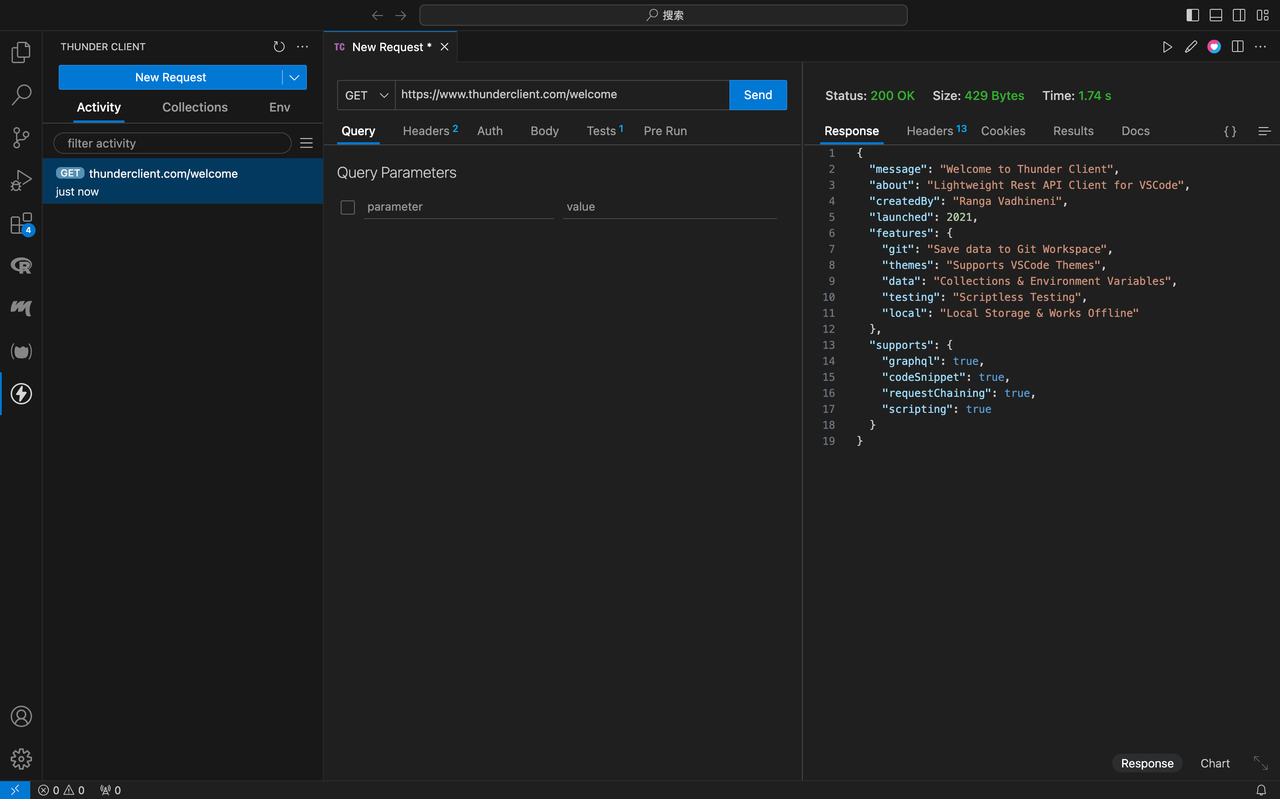
Task: Open the response Headers tab
Action: point(936,131)
